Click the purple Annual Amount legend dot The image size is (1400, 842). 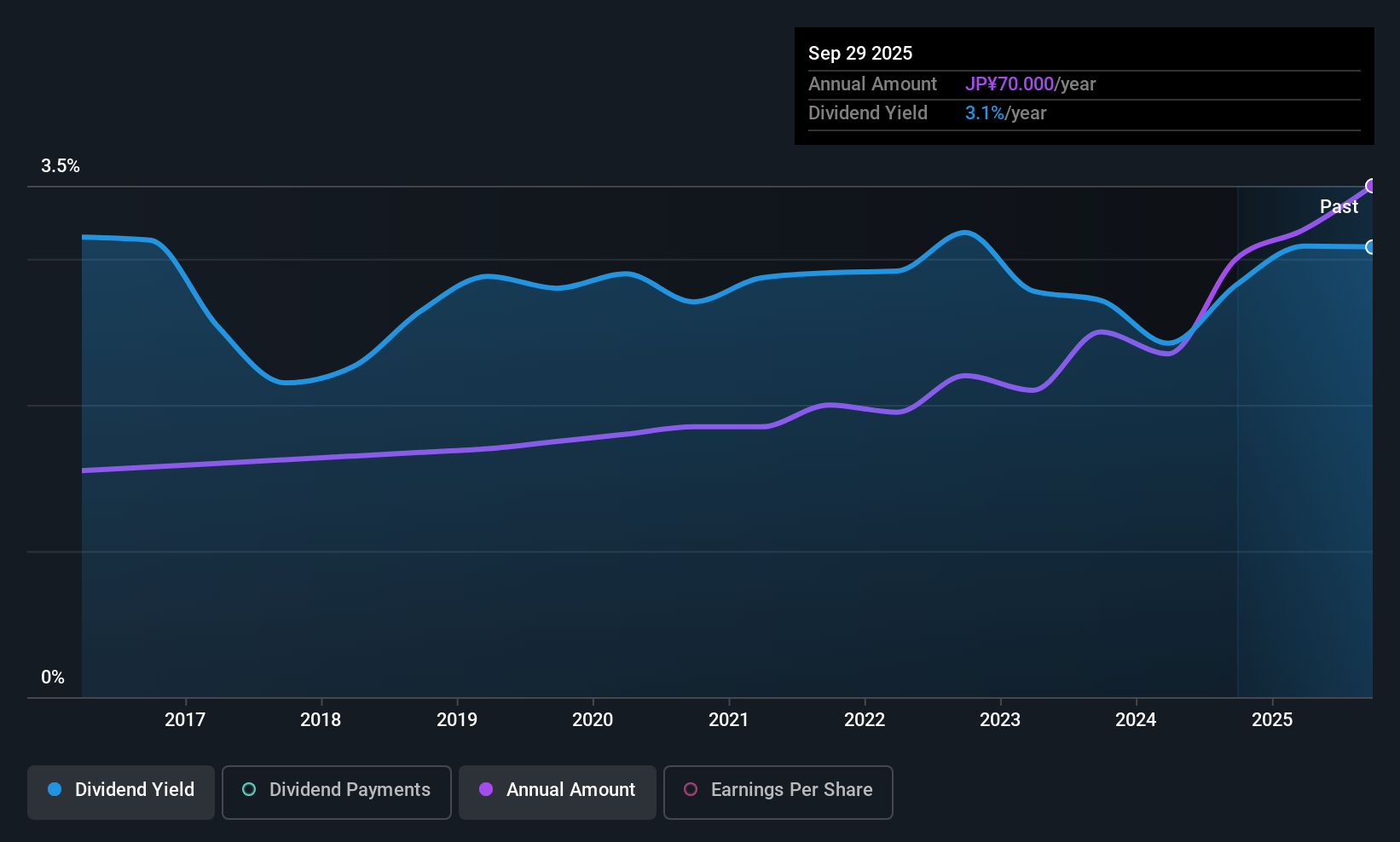click(x=486, y=790)
